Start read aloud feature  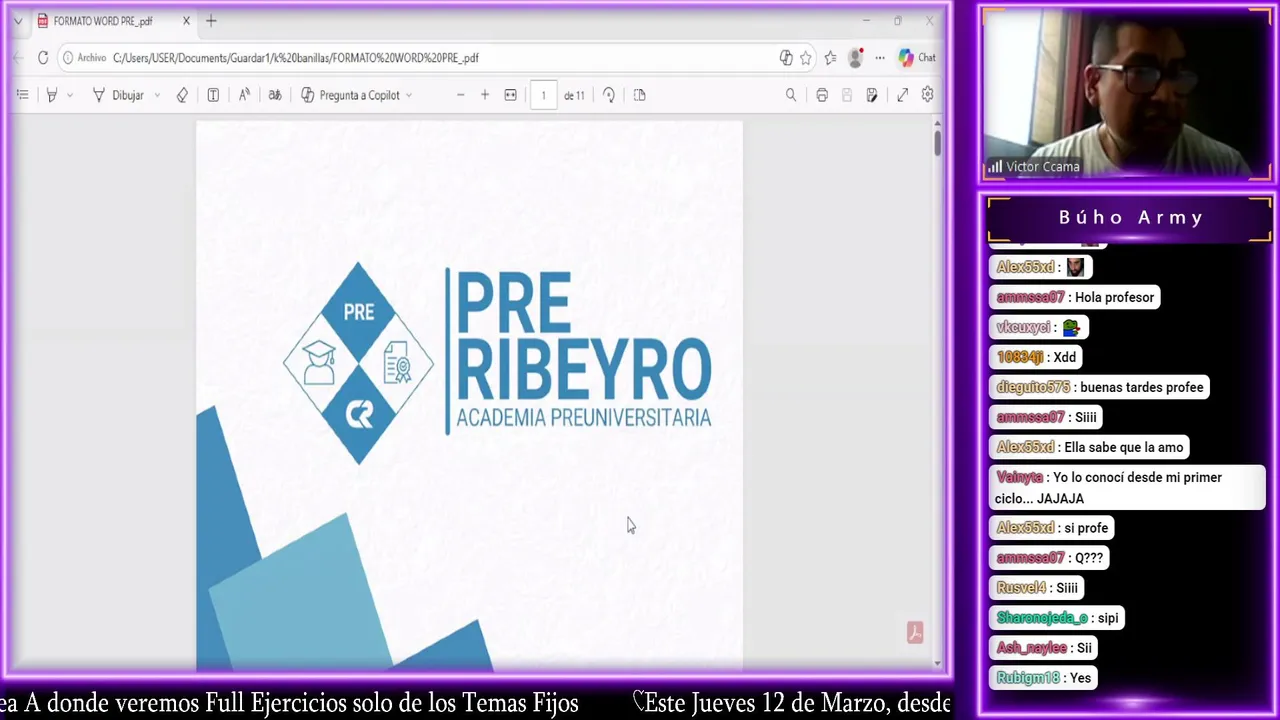point(244,95)
